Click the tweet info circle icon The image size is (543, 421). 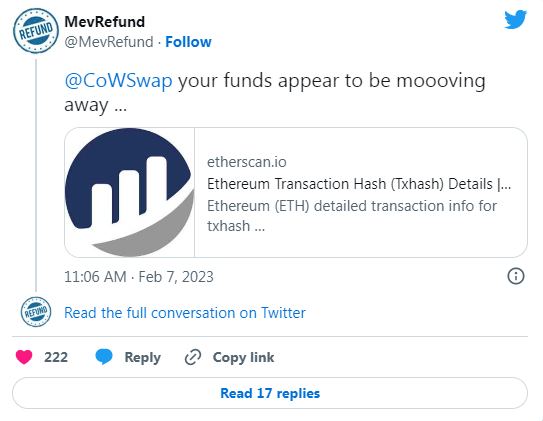click(516, 276)
